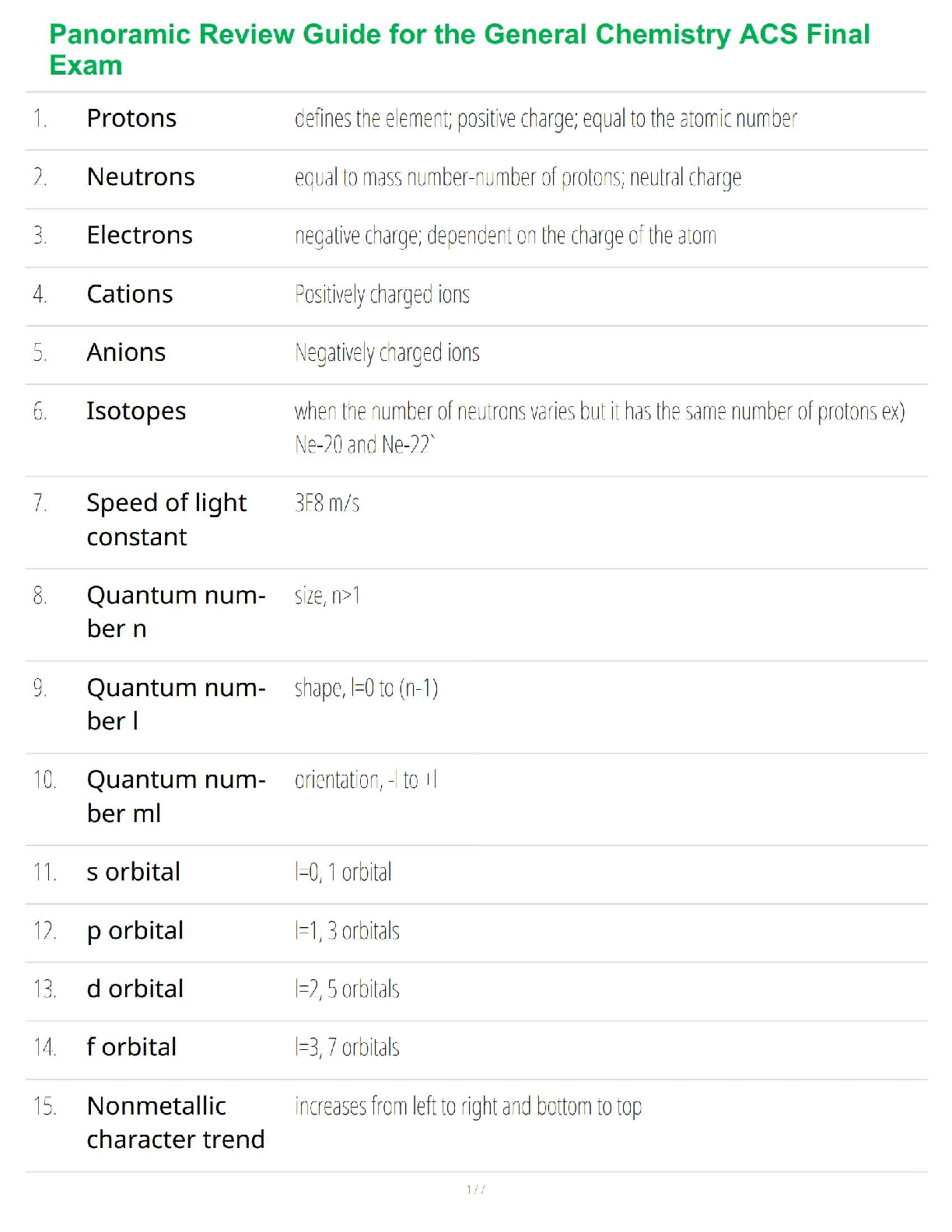Click the Panoramic Review Guide title heading
Image resolution: width=952 pixels, height=1232 pixels.
(x=459, y=49)
